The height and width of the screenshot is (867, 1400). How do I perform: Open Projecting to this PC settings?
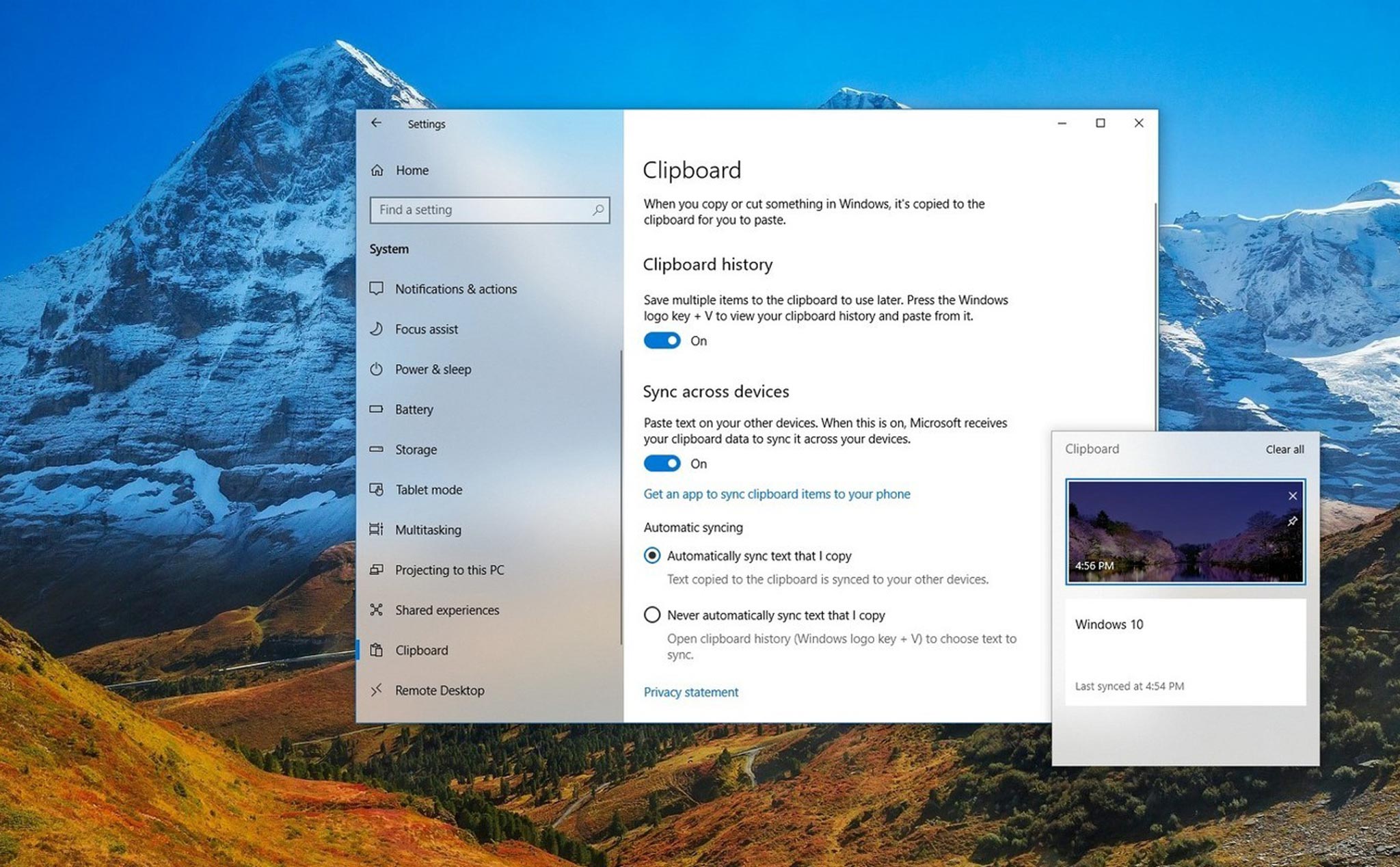click(449, 570)
